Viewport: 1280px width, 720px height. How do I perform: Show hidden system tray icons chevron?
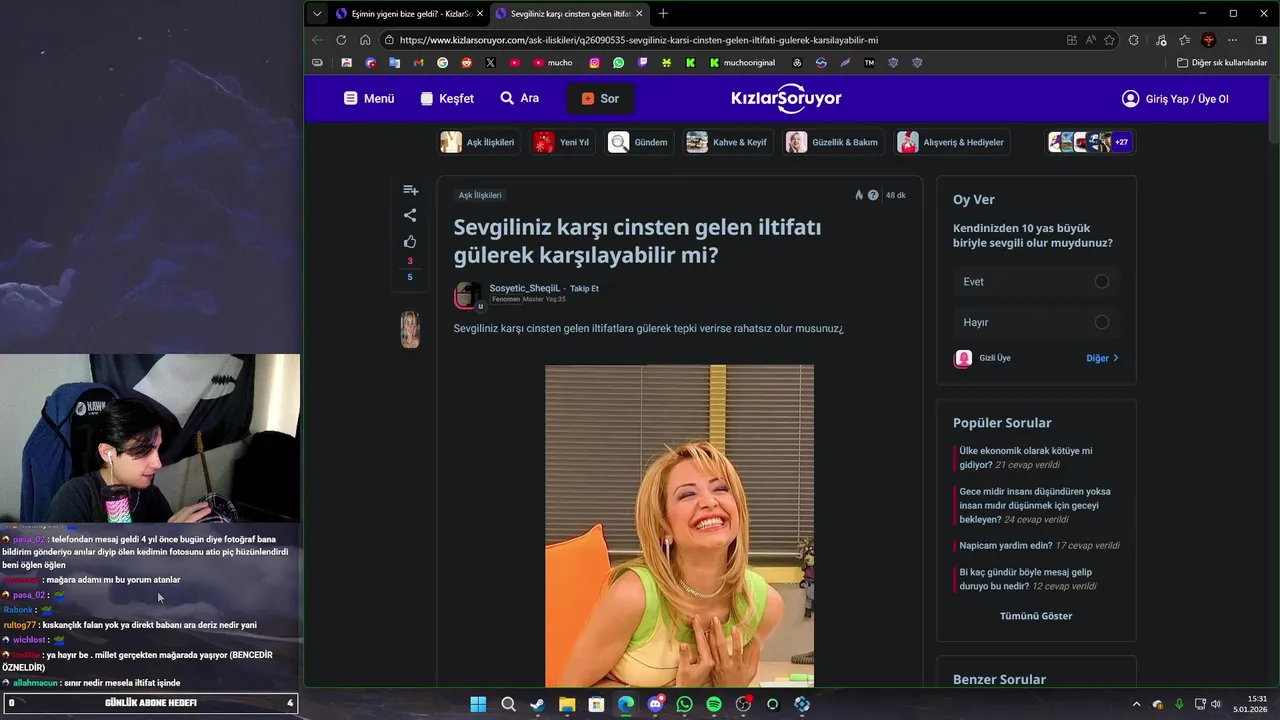coord(1135,704)
